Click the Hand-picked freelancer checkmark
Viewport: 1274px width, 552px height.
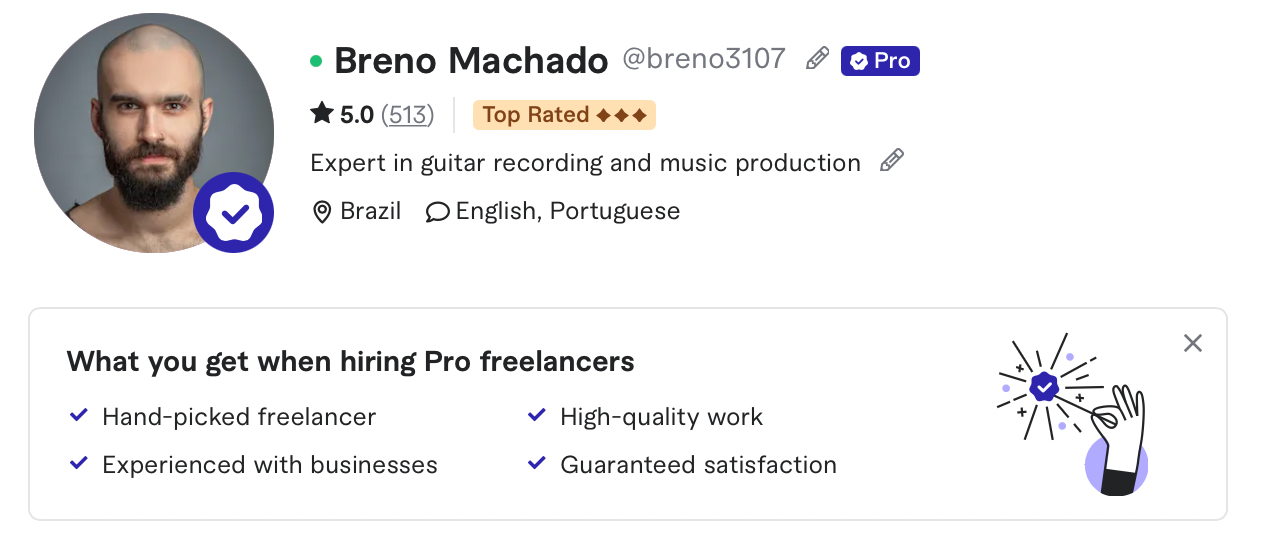(x=79, y=415)
